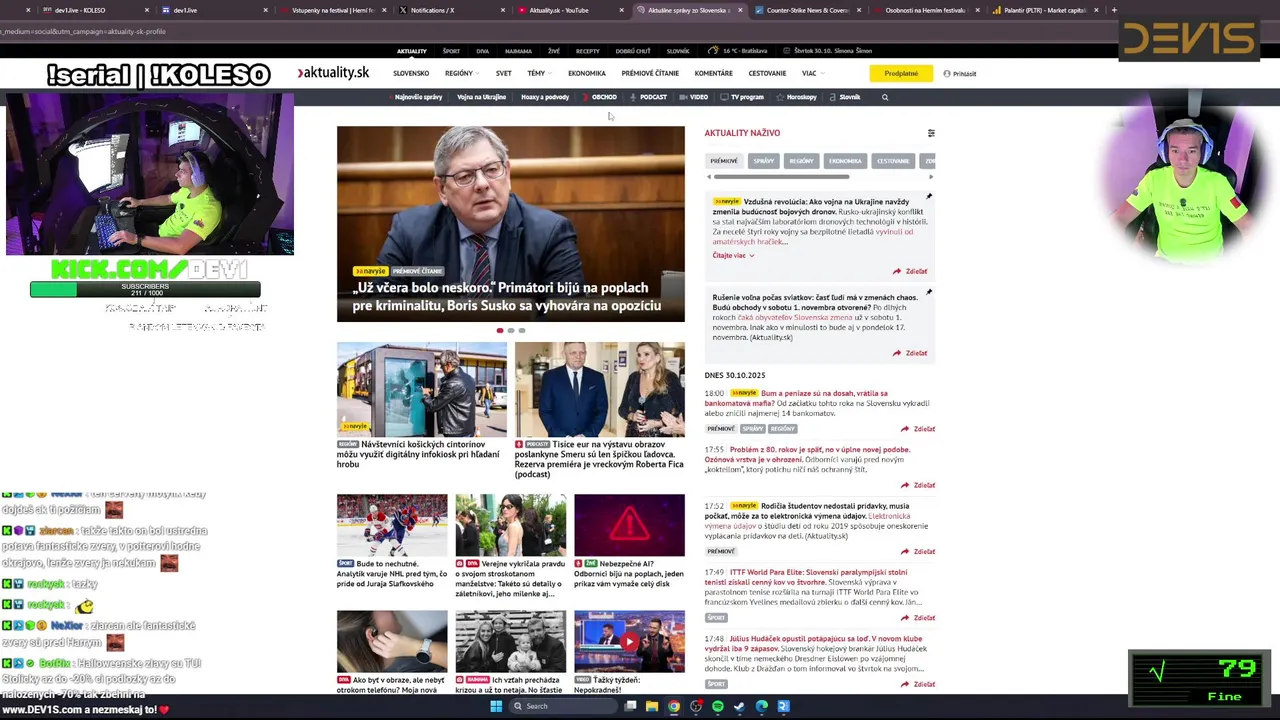Select the third carousel dot on hero image
Screen dimensions: 1280x720
coord(521,330)
